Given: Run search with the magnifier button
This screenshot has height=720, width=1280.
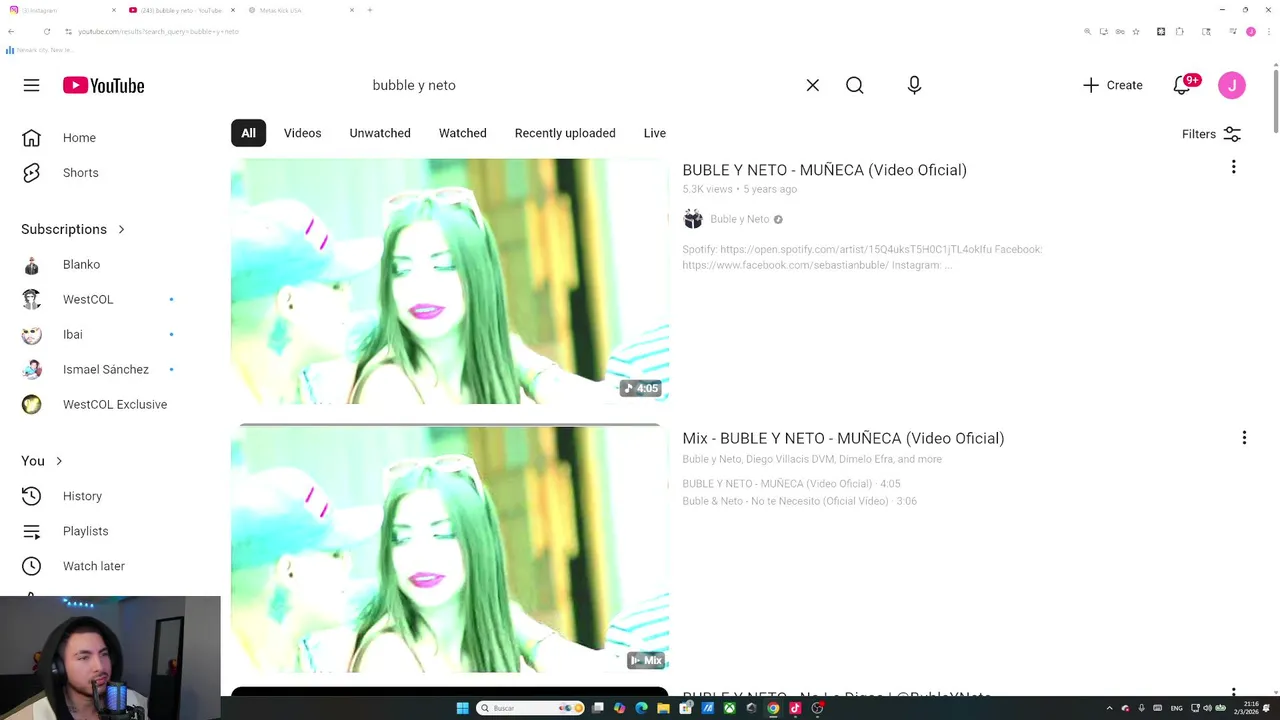Looking at the screenshot, I should point(855,85).
